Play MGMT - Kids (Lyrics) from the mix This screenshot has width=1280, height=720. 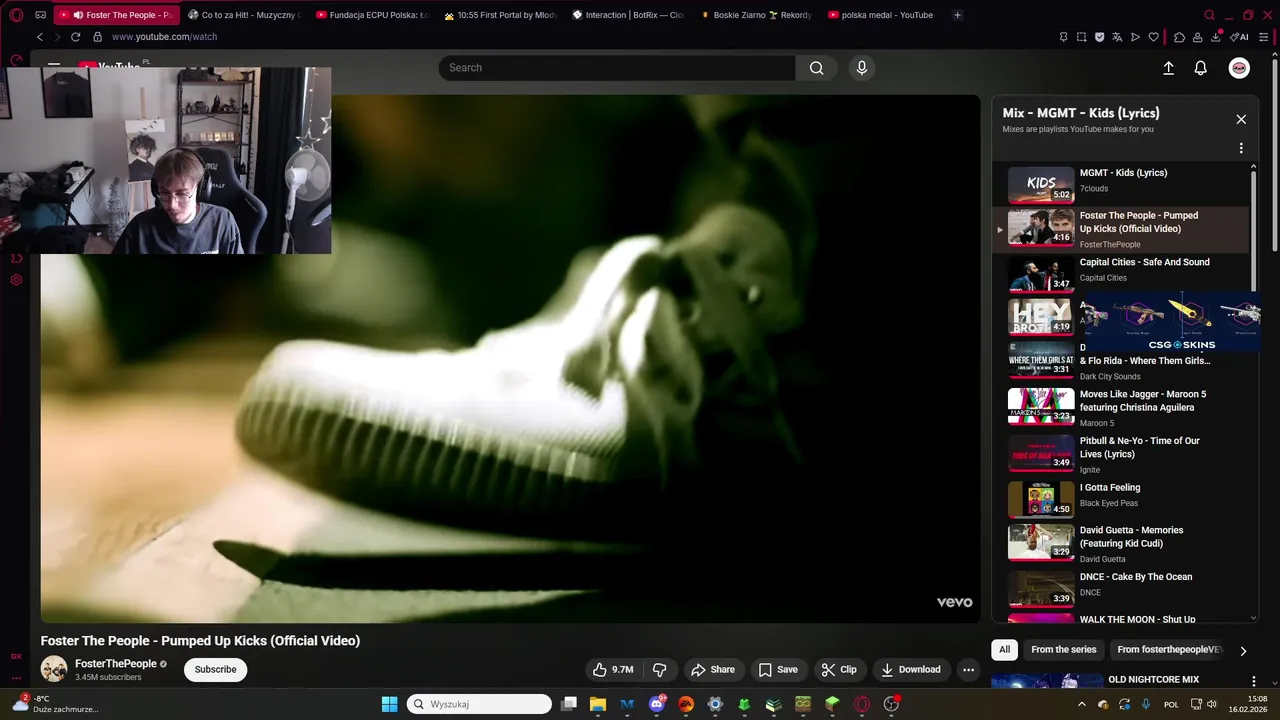click(x=1120, y=184)
